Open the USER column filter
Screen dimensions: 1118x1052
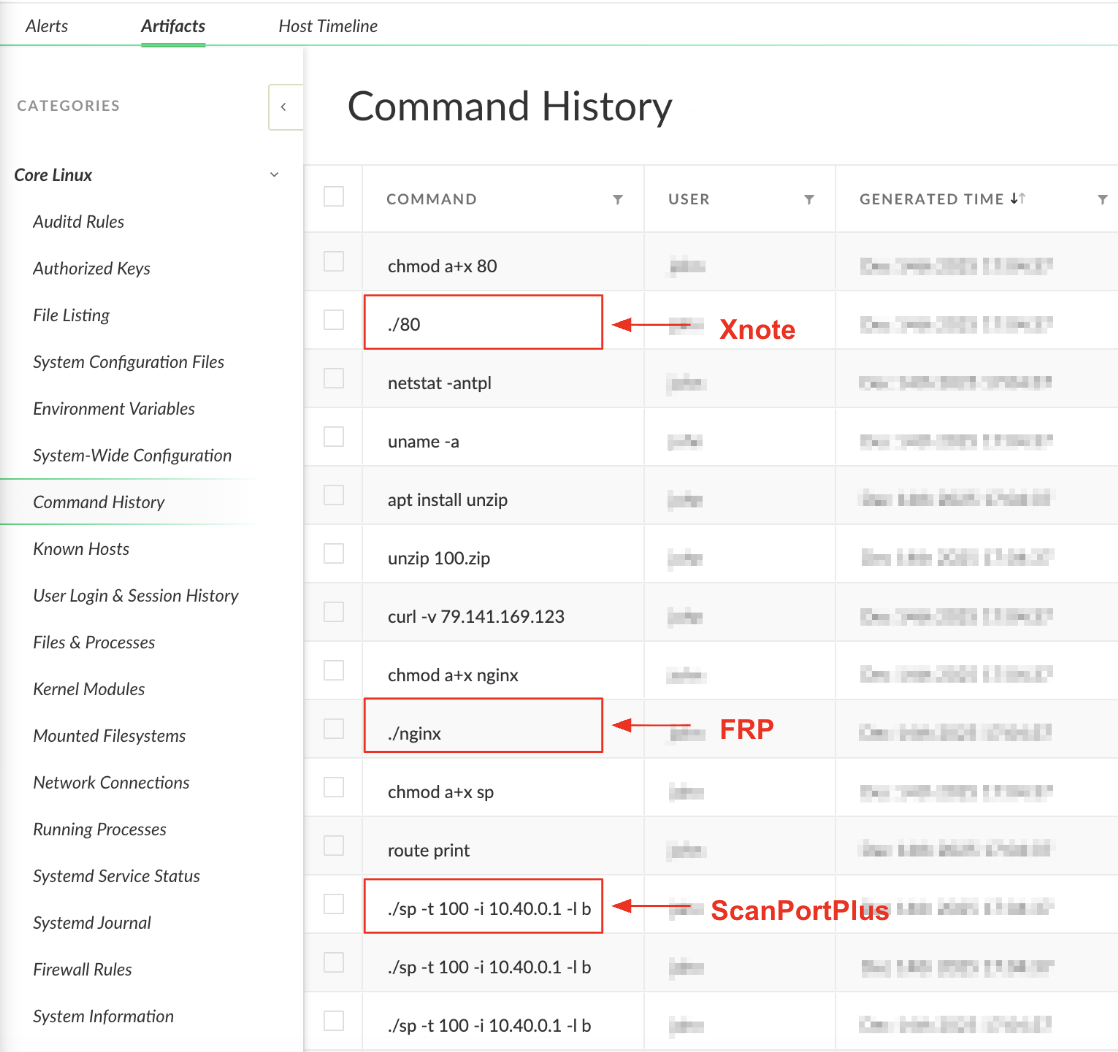(x=810, y=199)
